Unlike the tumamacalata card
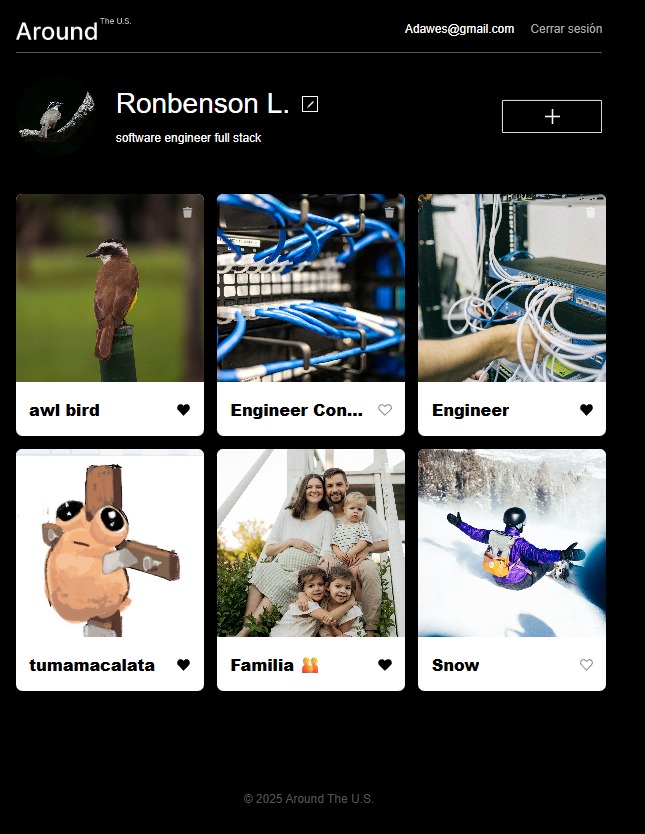 [183, 664]
